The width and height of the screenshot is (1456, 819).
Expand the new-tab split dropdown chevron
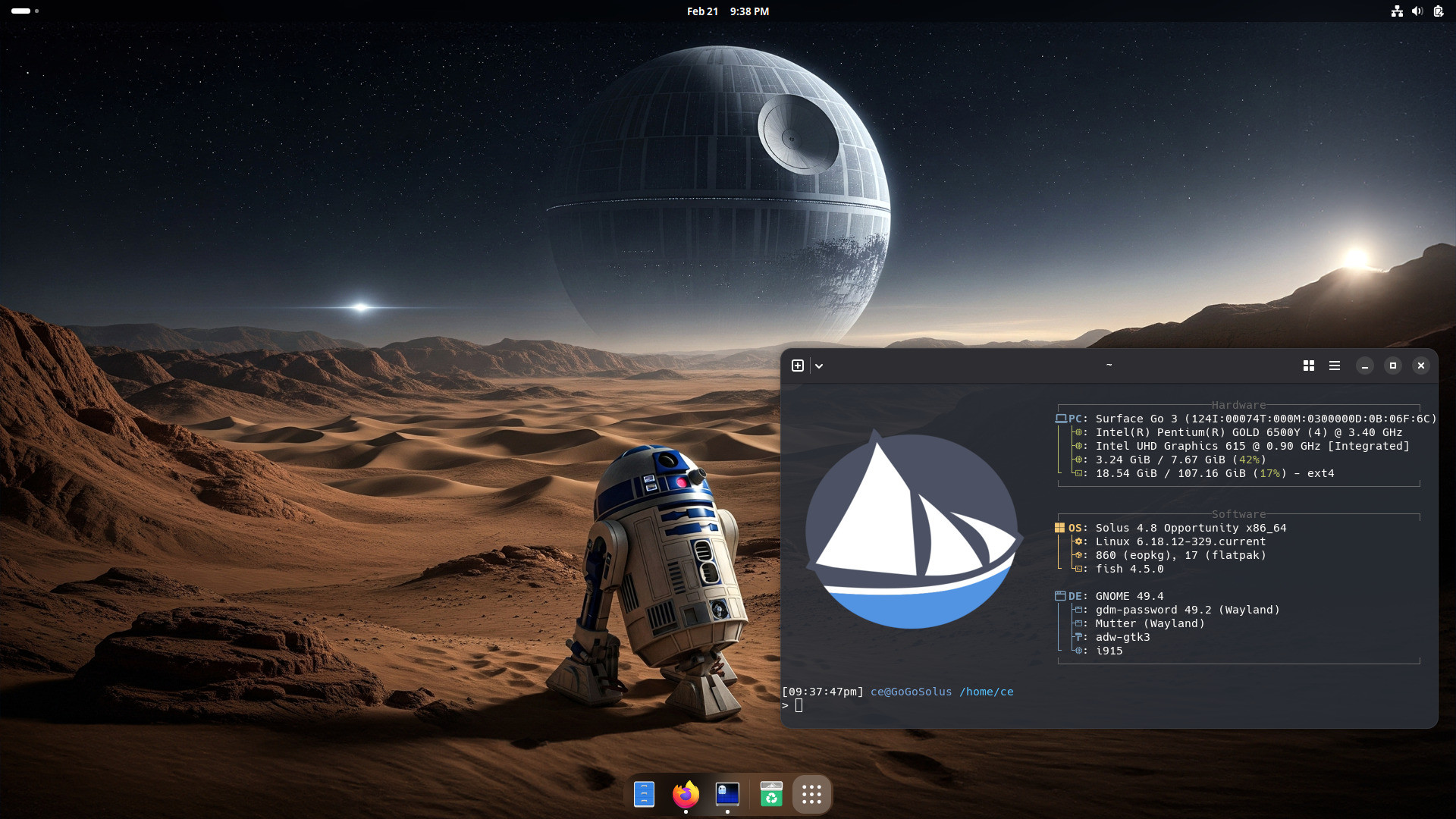(x=819, y=366)
